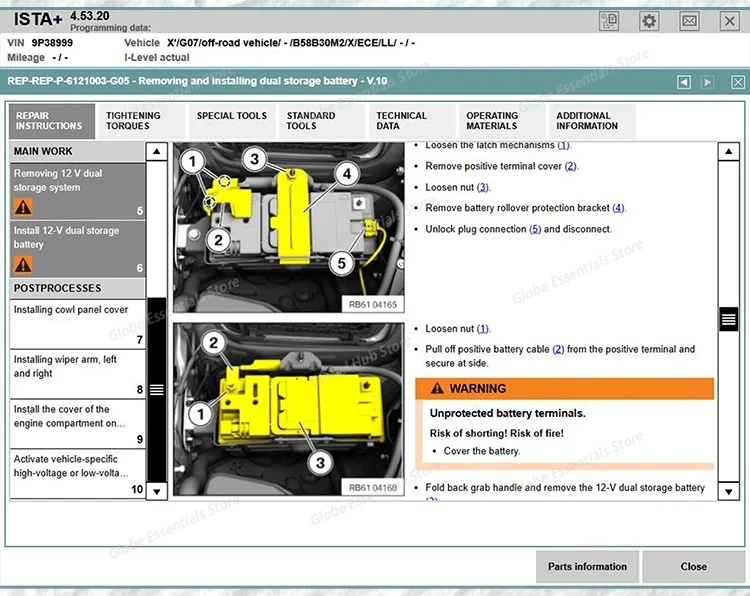Click link (1) in second Loosen nut line
The width and height of the screenshot is (750, 596).
[x=483, y=329]
